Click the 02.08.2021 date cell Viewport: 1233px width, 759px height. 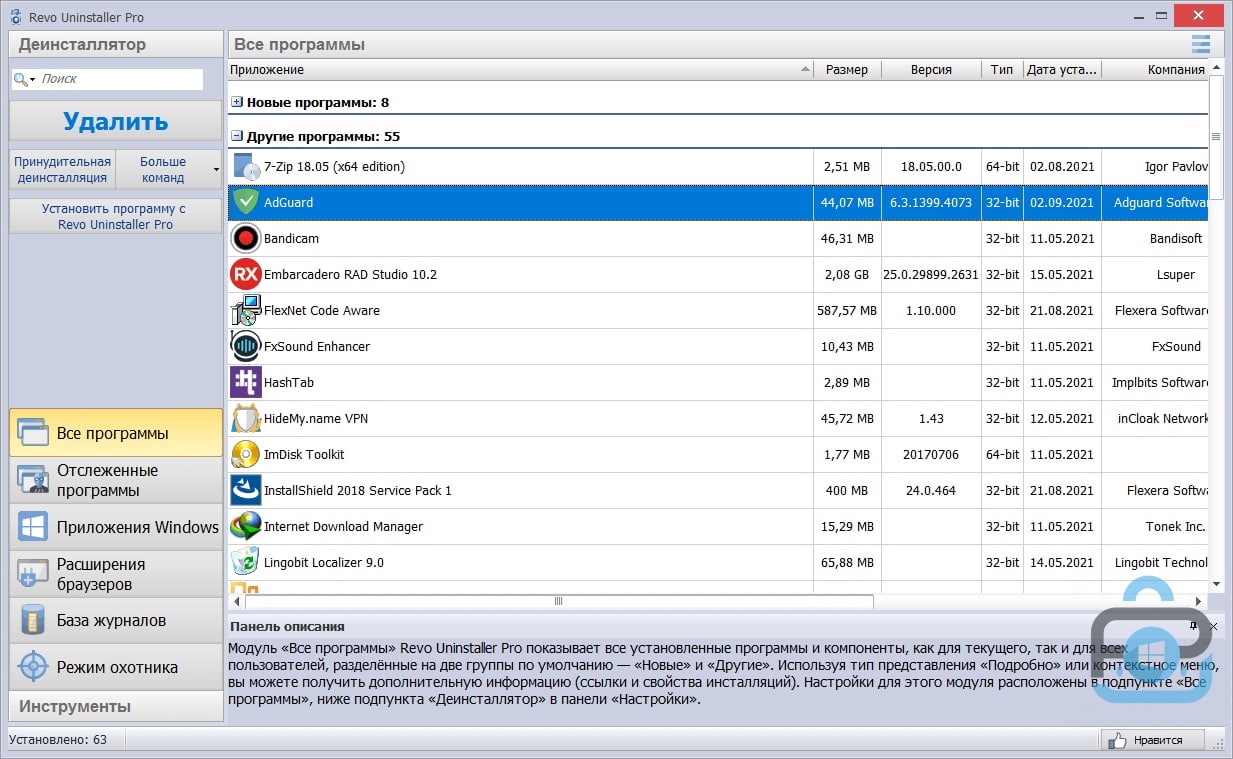point(1062,166)
